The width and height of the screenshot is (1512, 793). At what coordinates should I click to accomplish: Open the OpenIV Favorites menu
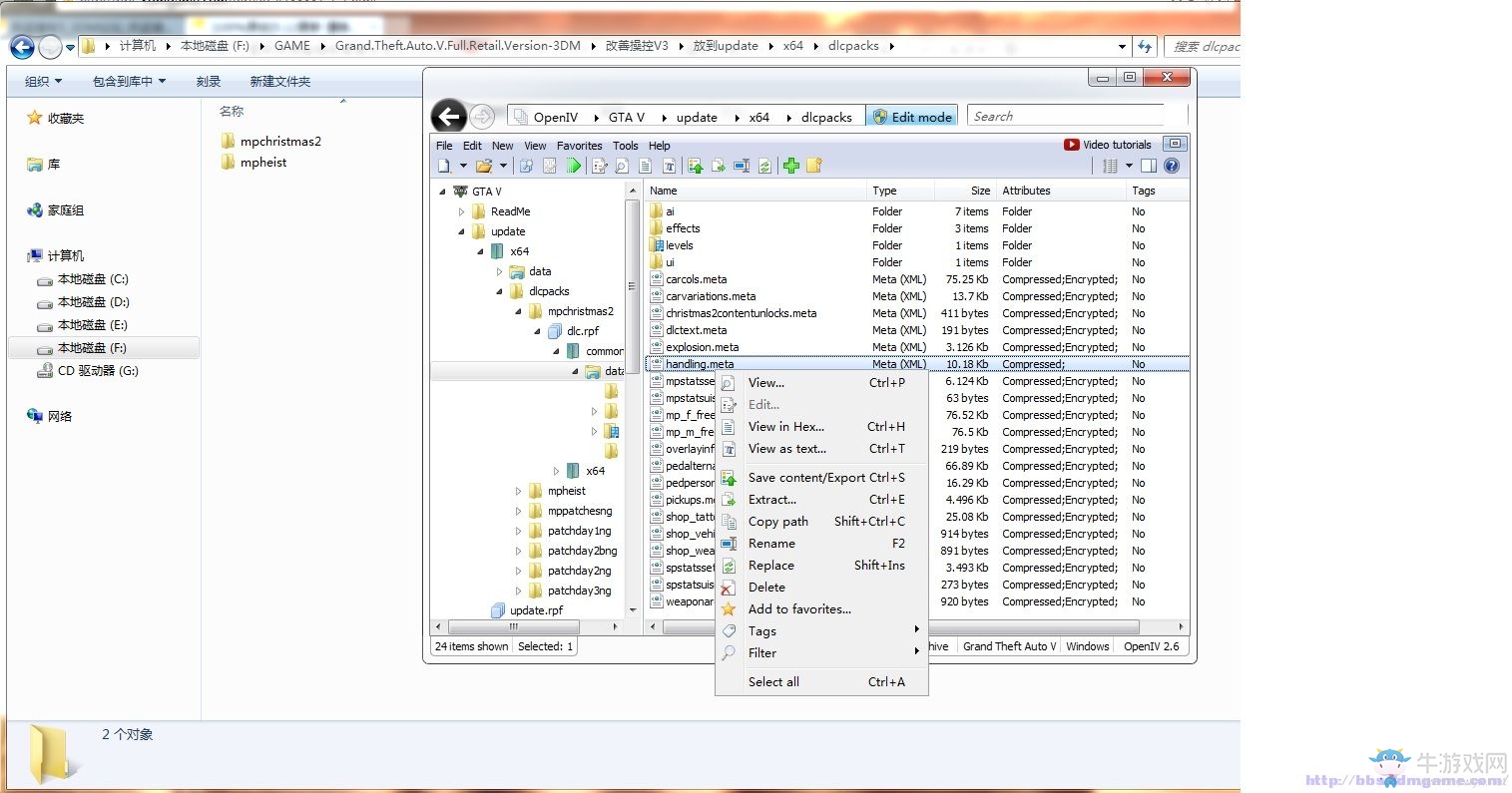click(x=579, y=146)
